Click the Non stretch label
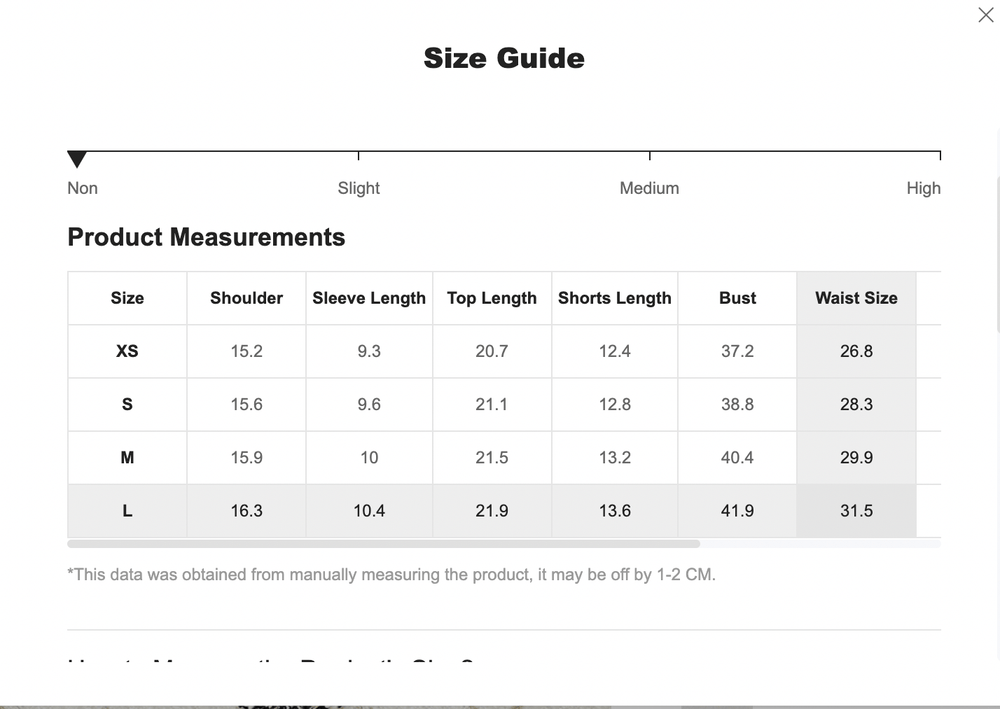This screenshot has height=709, width=1000. click(x=82, y=188)
